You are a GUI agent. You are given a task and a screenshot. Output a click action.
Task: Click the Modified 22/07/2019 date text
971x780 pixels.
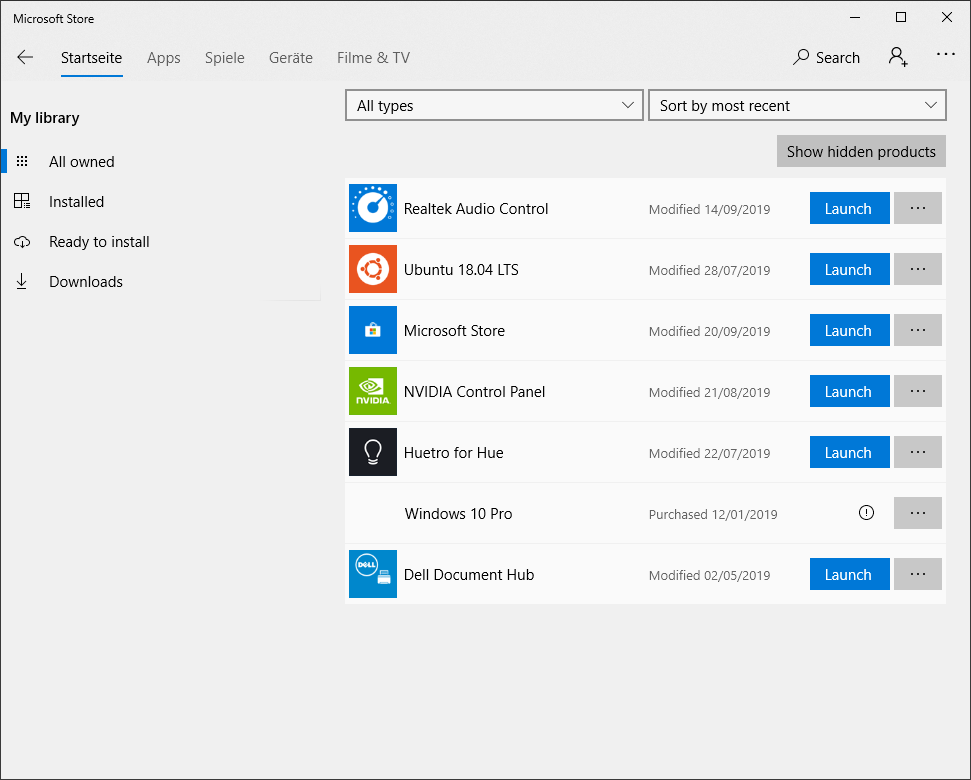point(709,453)
